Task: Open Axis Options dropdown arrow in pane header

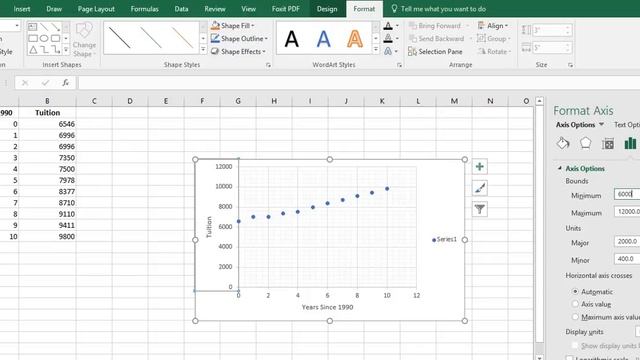Action: tap(601, 124)
